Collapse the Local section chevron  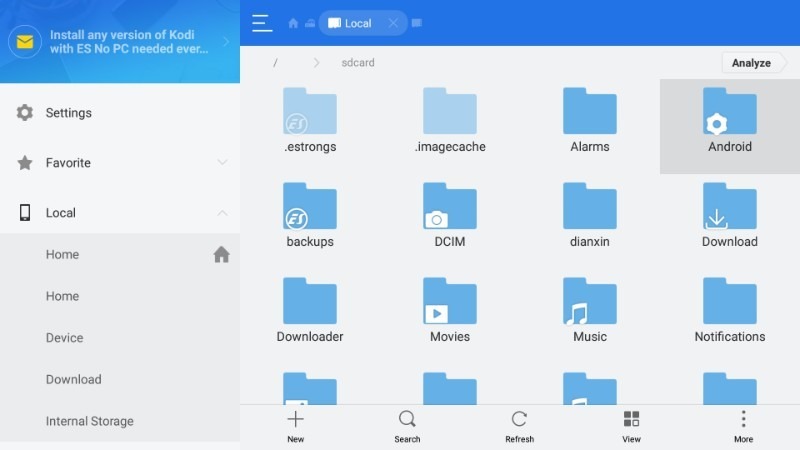222,213
